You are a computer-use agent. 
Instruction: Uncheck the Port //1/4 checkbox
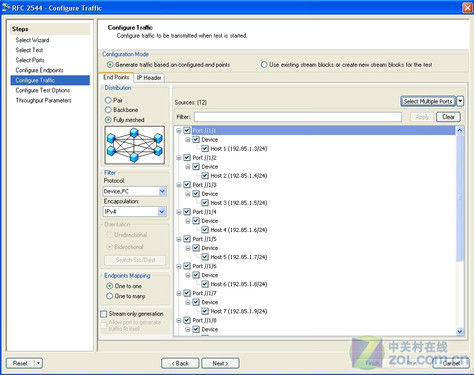point(187,212)
